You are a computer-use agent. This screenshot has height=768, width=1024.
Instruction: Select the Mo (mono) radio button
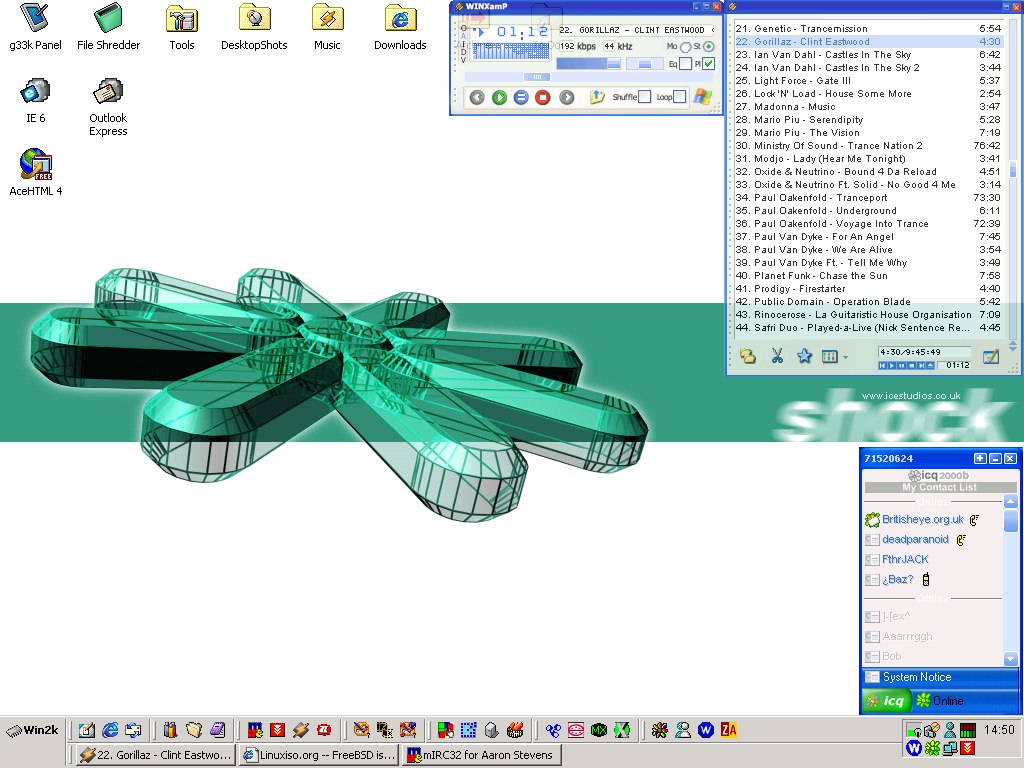pyautogui.click(x=685, y=47)
